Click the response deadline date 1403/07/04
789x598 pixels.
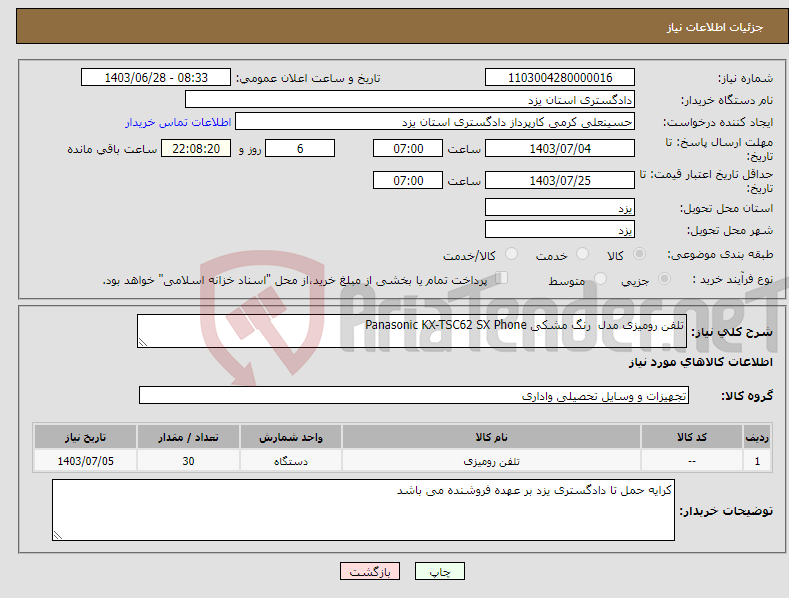tap(560, 148)
